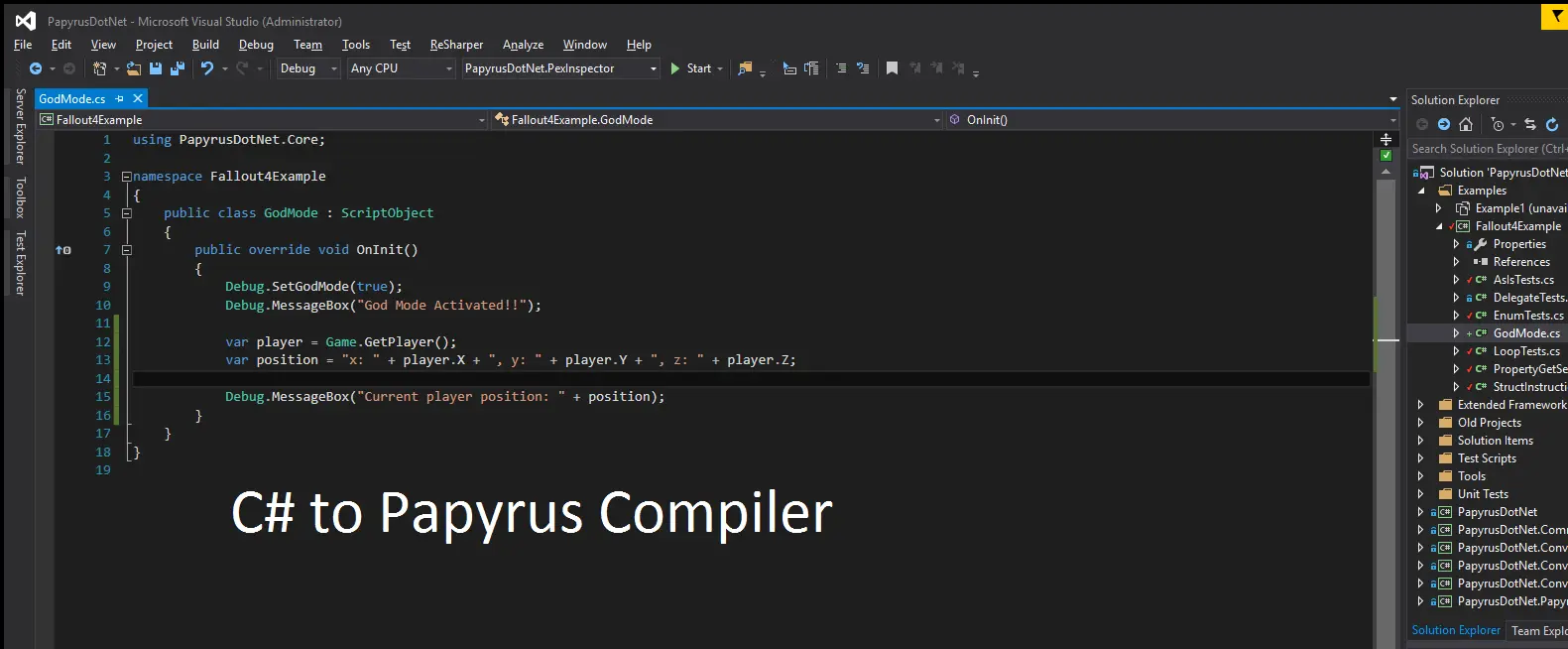Expand the Unit Tests folder
The image size is (1568, 649).
pyautogui.click(x=1421, y=494)
